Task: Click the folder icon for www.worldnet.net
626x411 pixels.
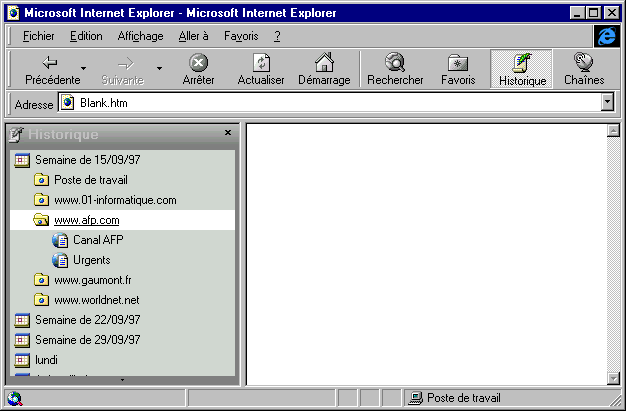Action: pyautogui.click(x=41, y=300)
